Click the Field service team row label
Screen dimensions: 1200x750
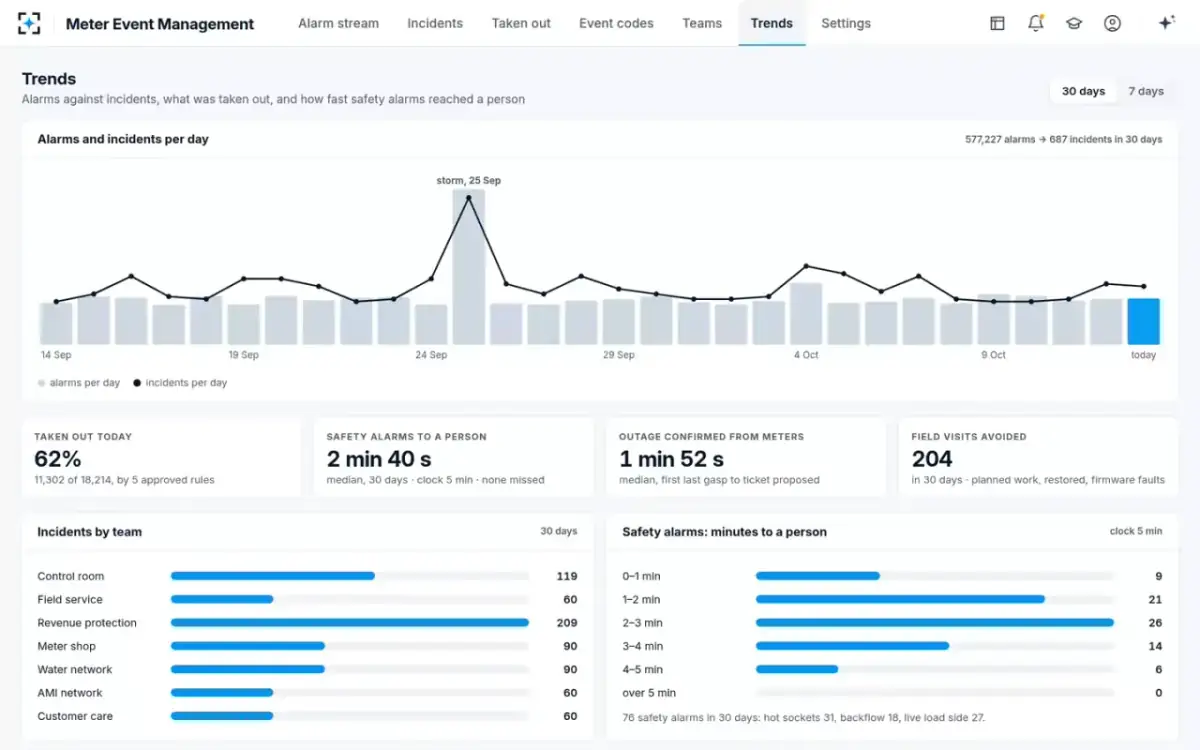tap(70, 600)
